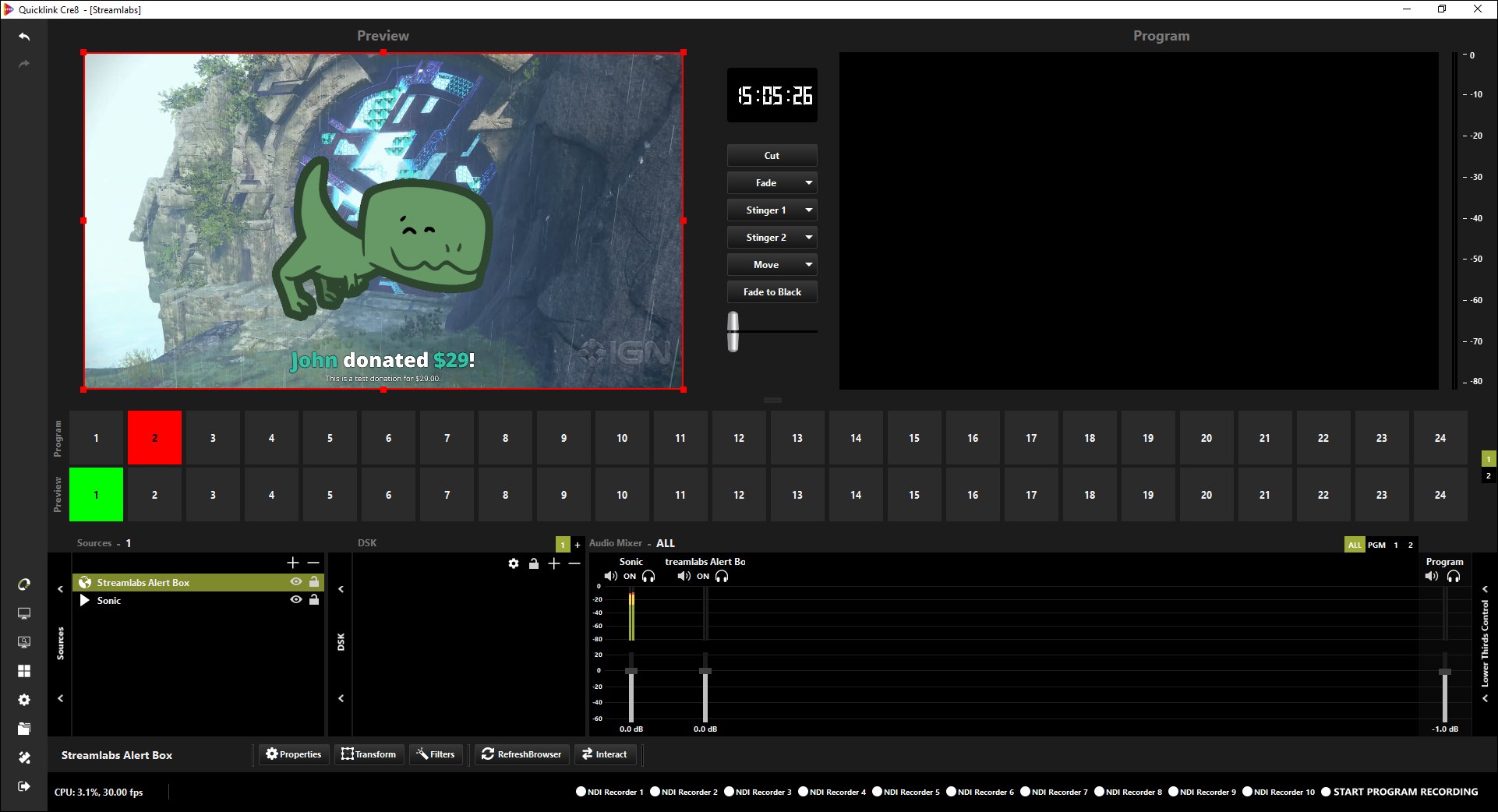Open DSK settings gear icon

pos(514,563)
